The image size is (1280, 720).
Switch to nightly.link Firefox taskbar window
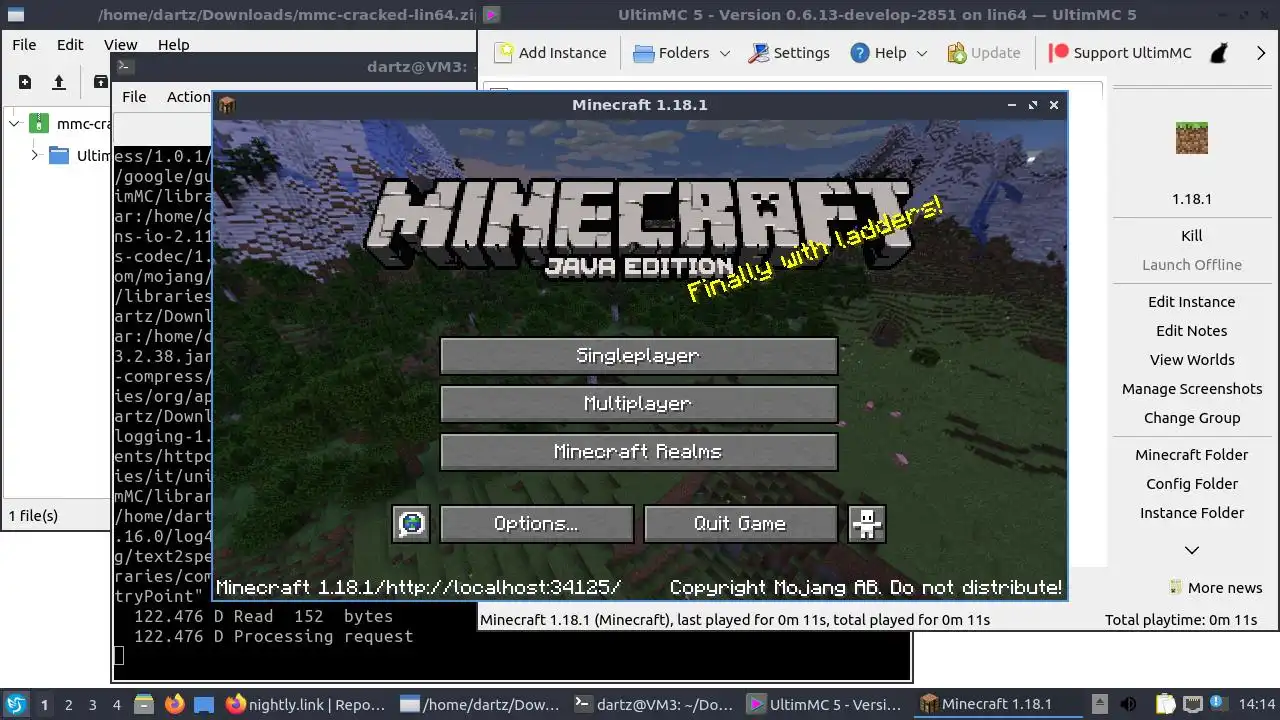306,704
